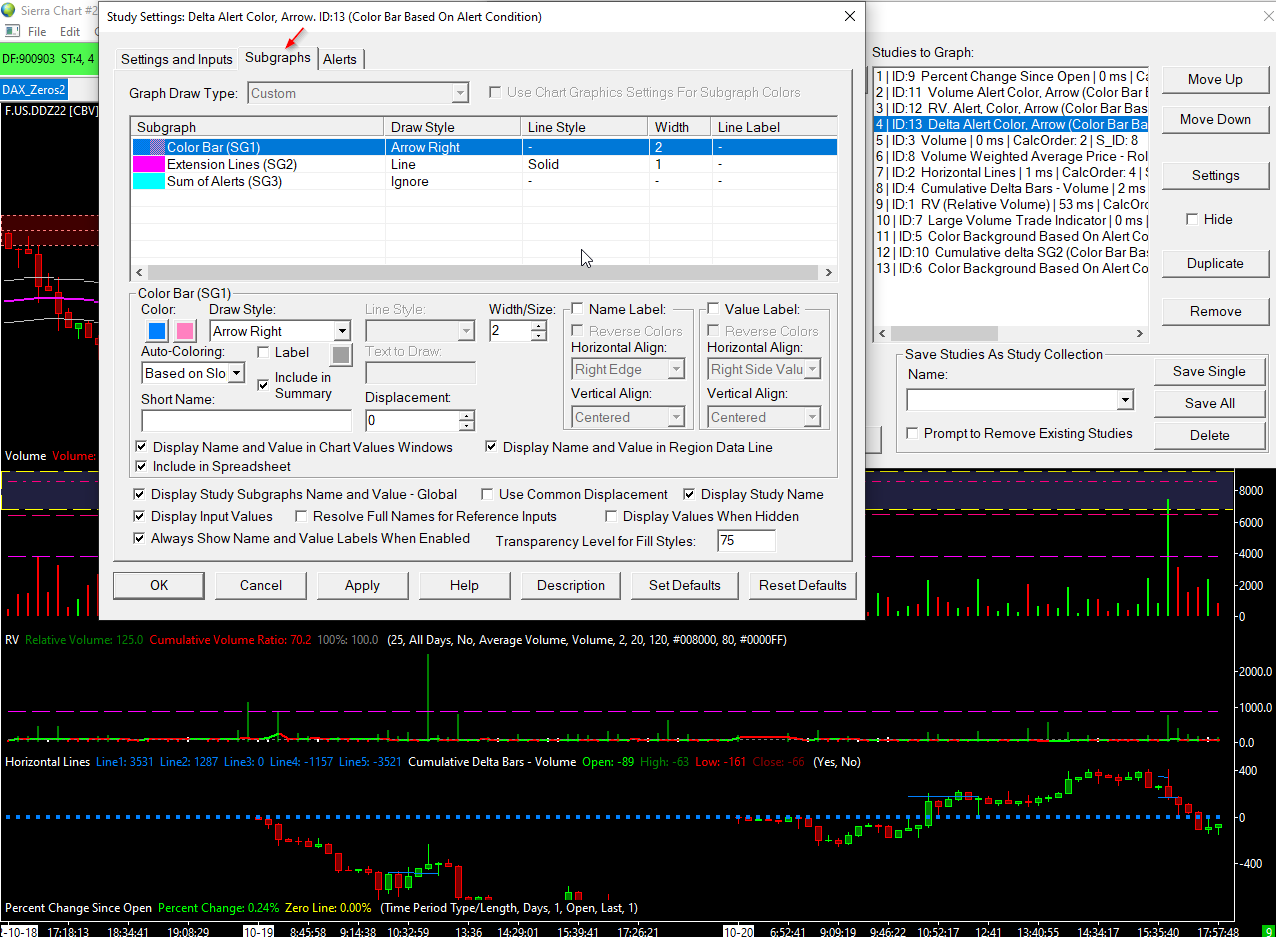Enable the Name Label checkbox
The height and width of the screenshot is (937, 1276).
[x=577, y=309]
